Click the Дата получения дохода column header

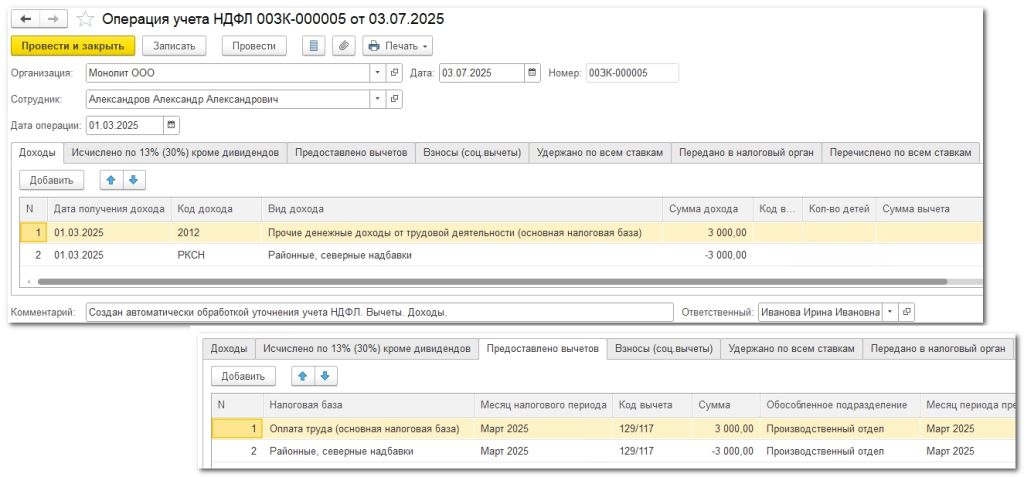(x=110, y=209)
